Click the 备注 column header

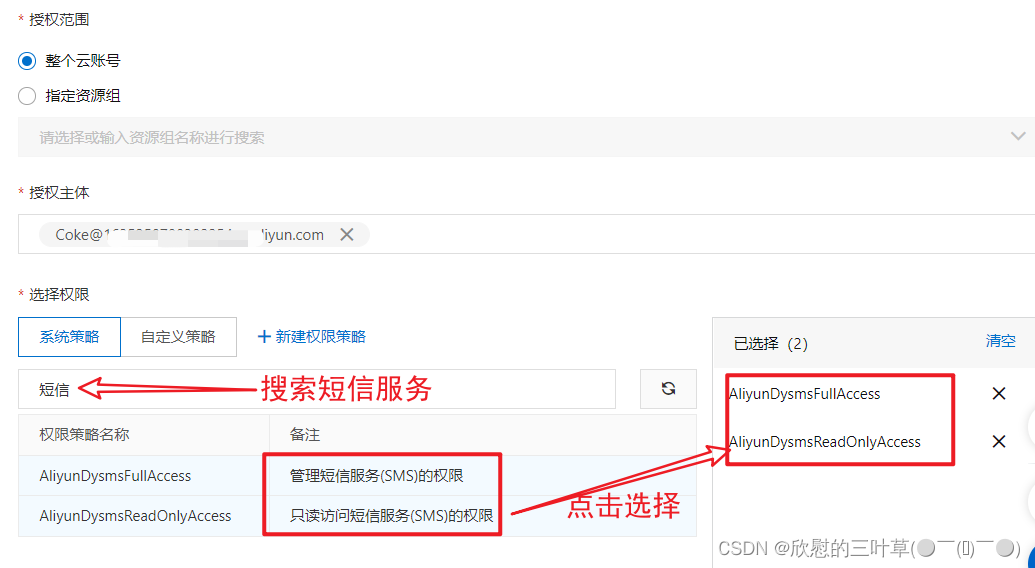tap(304, 435)
